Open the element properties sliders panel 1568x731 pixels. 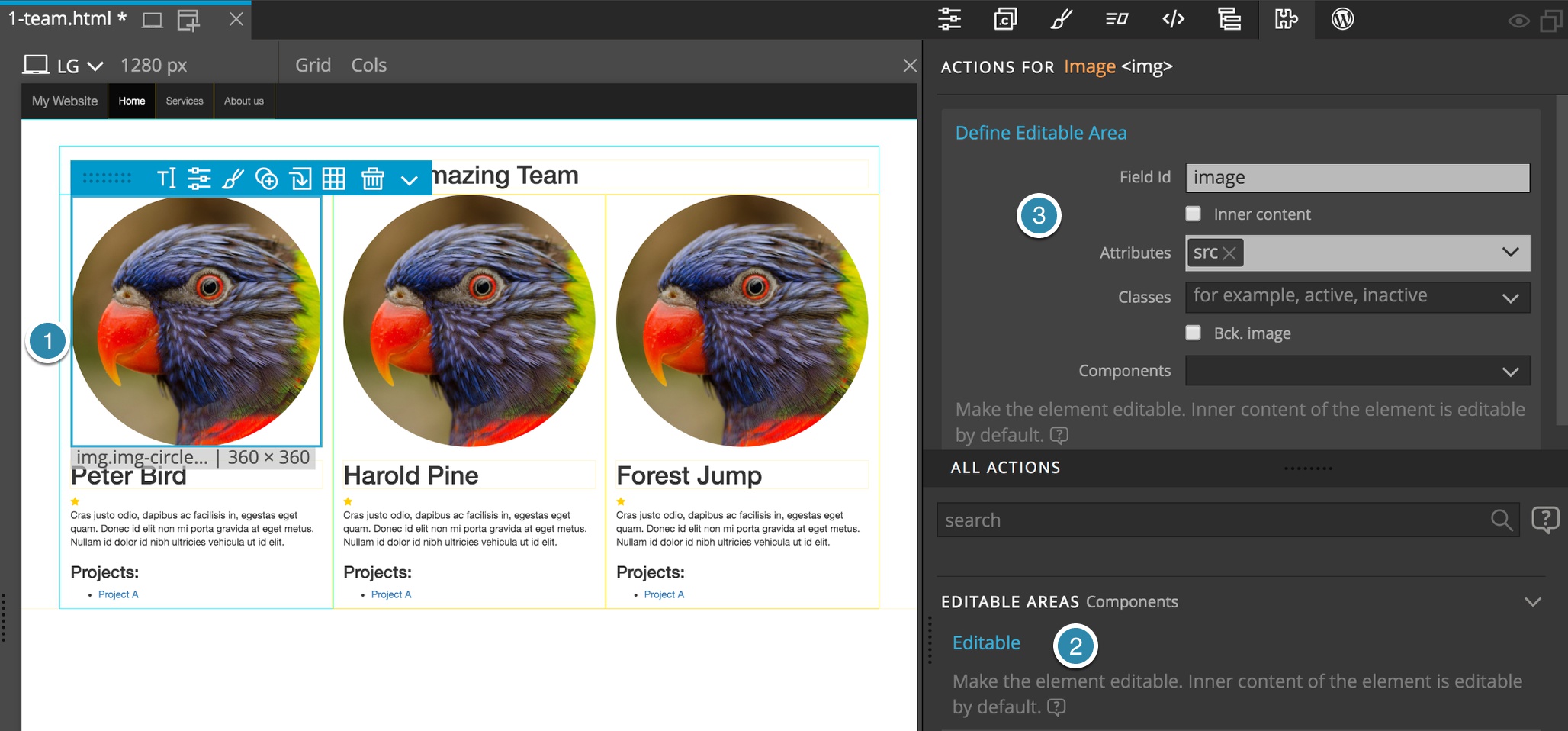click(x=949, y=19)
